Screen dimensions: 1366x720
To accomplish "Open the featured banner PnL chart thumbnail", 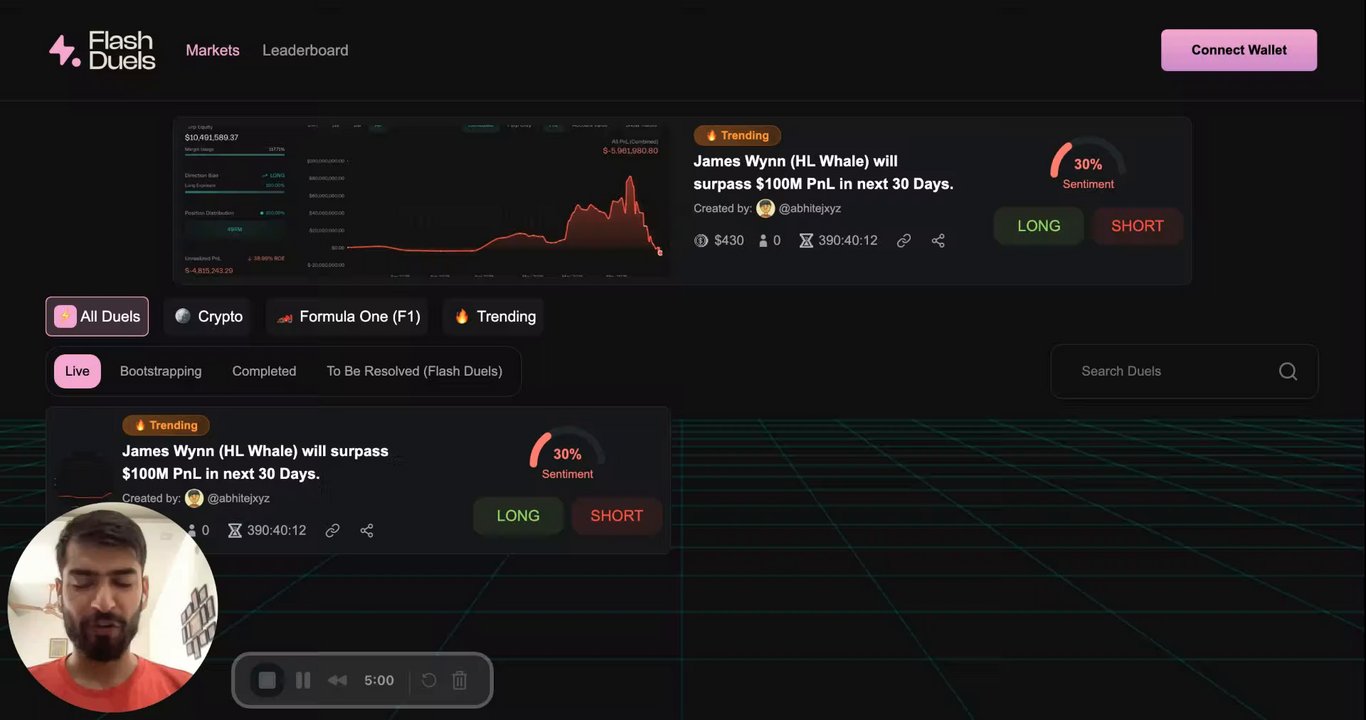I will pyautogui.click(x=423, y=200).
